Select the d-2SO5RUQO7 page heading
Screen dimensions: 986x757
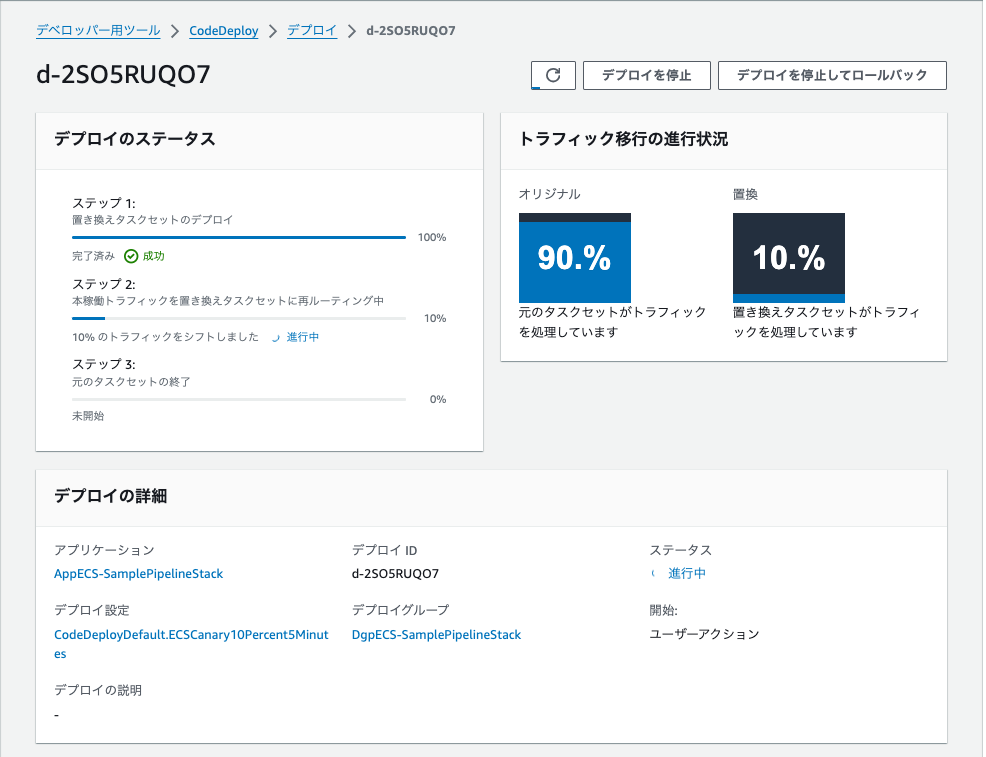(123, 75)
